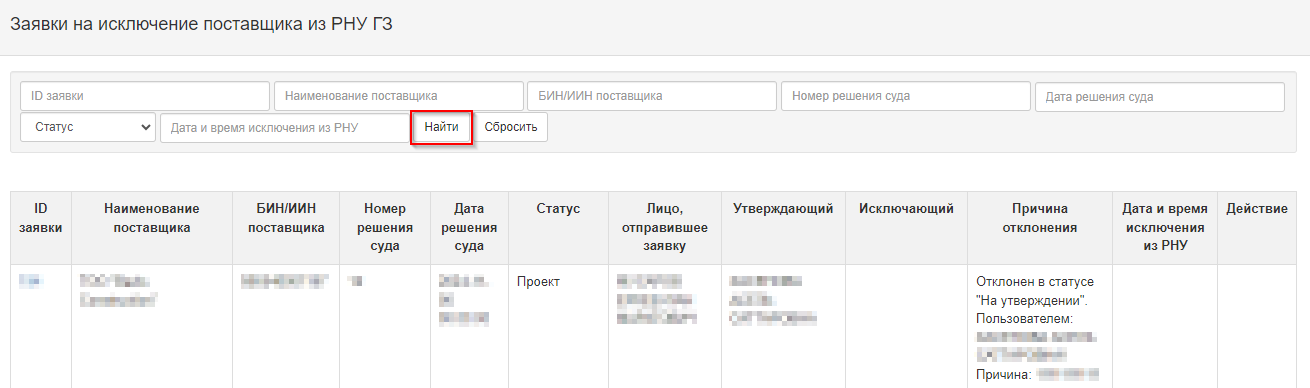Screen dimensions: 1310x388
Task: Click the Найти button
Action: click(441, 128)
